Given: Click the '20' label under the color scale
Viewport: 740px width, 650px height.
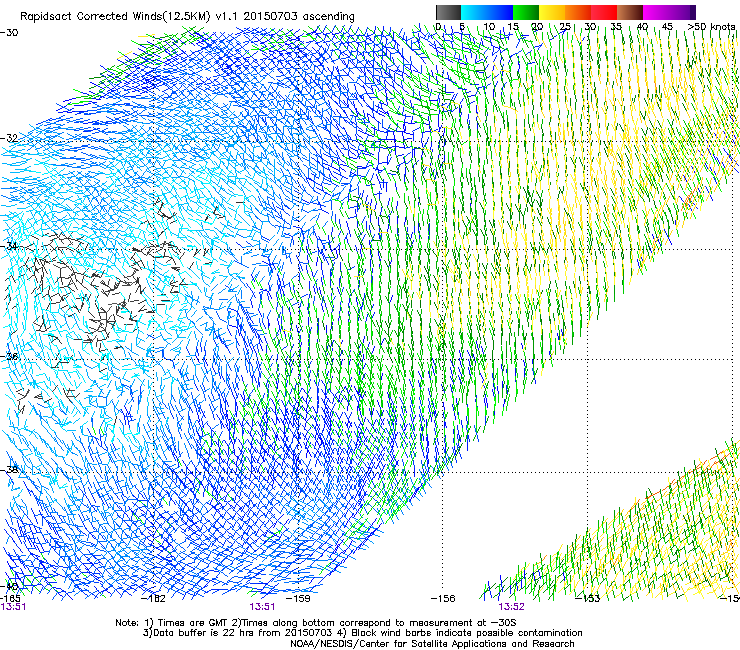Looking at the screenshot, I should (538, 26).
